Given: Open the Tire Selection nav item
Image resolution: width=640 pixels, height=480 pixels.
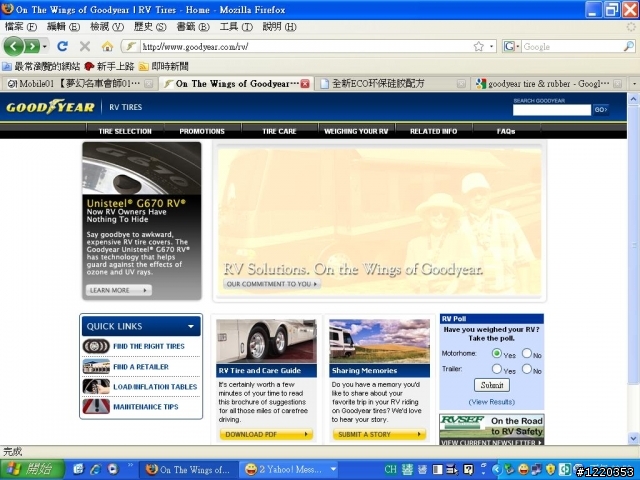Looking at the screenshot, I should tap(125, 131).
